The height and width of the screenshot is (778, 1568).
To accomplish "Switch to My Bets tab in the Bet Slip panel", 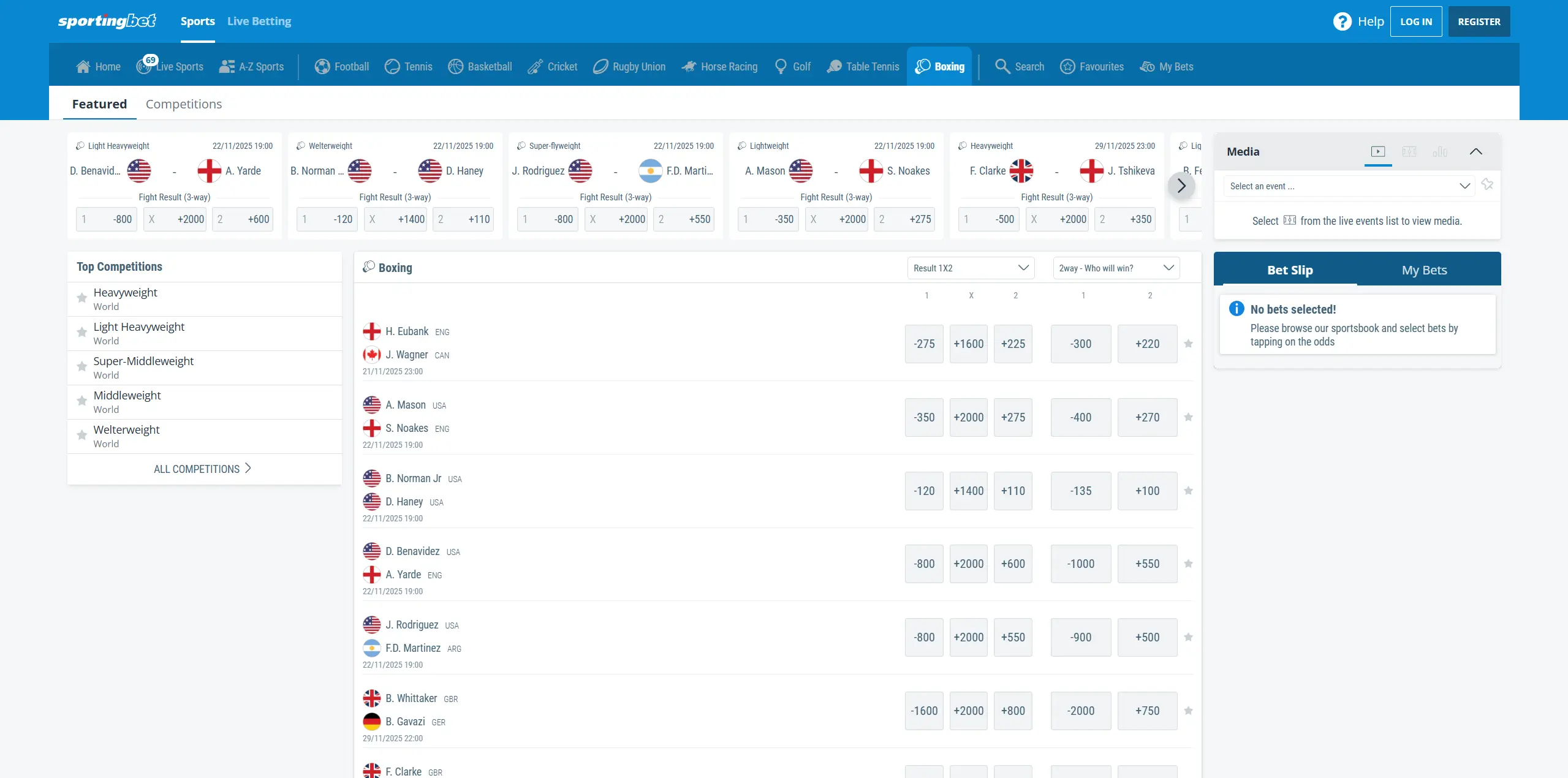I will pos(1424,270).
